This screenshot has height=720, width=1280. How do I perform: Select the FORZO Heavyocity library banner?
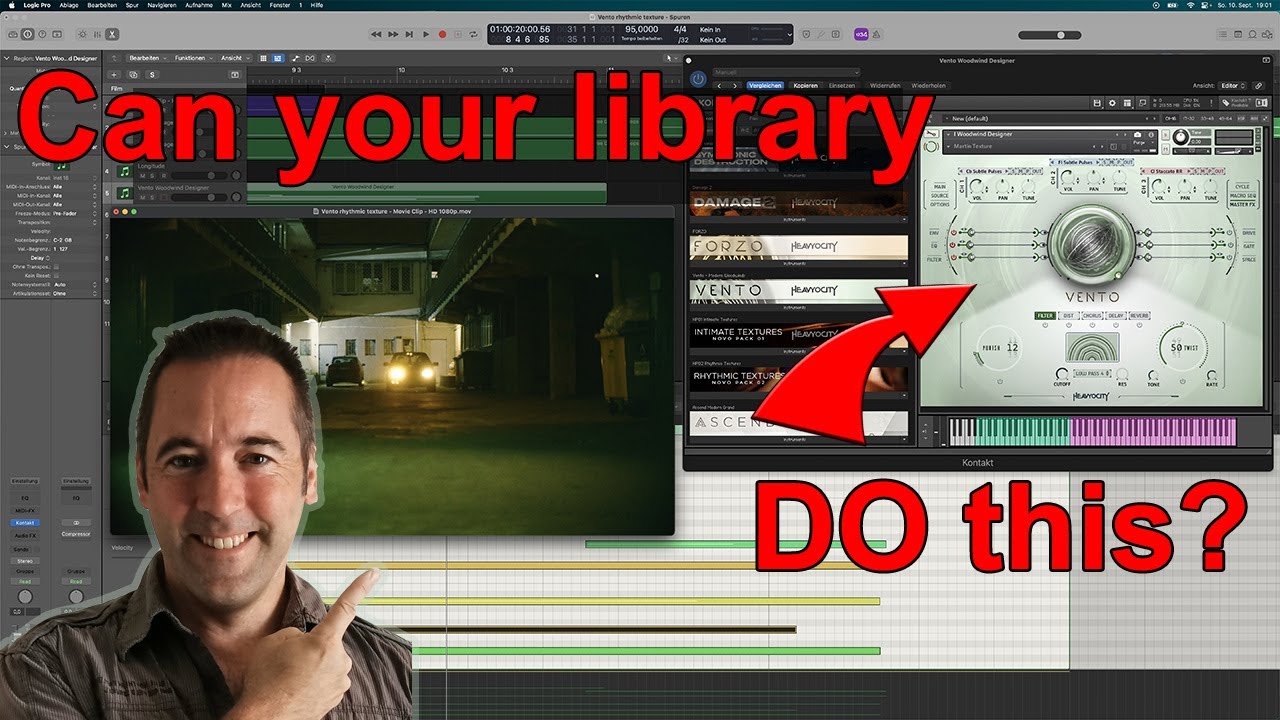pos(798,246)
